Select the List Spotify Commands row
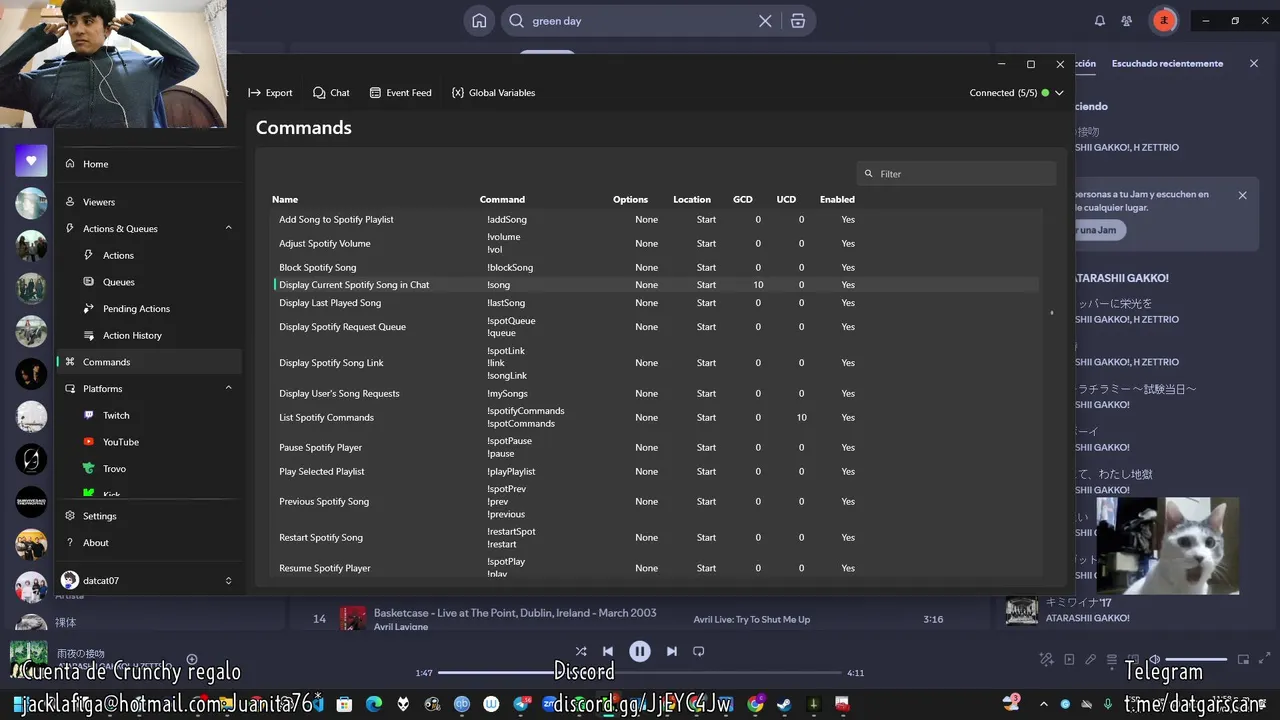Screen dimensions: 1280x720 (x=656, y=417)
